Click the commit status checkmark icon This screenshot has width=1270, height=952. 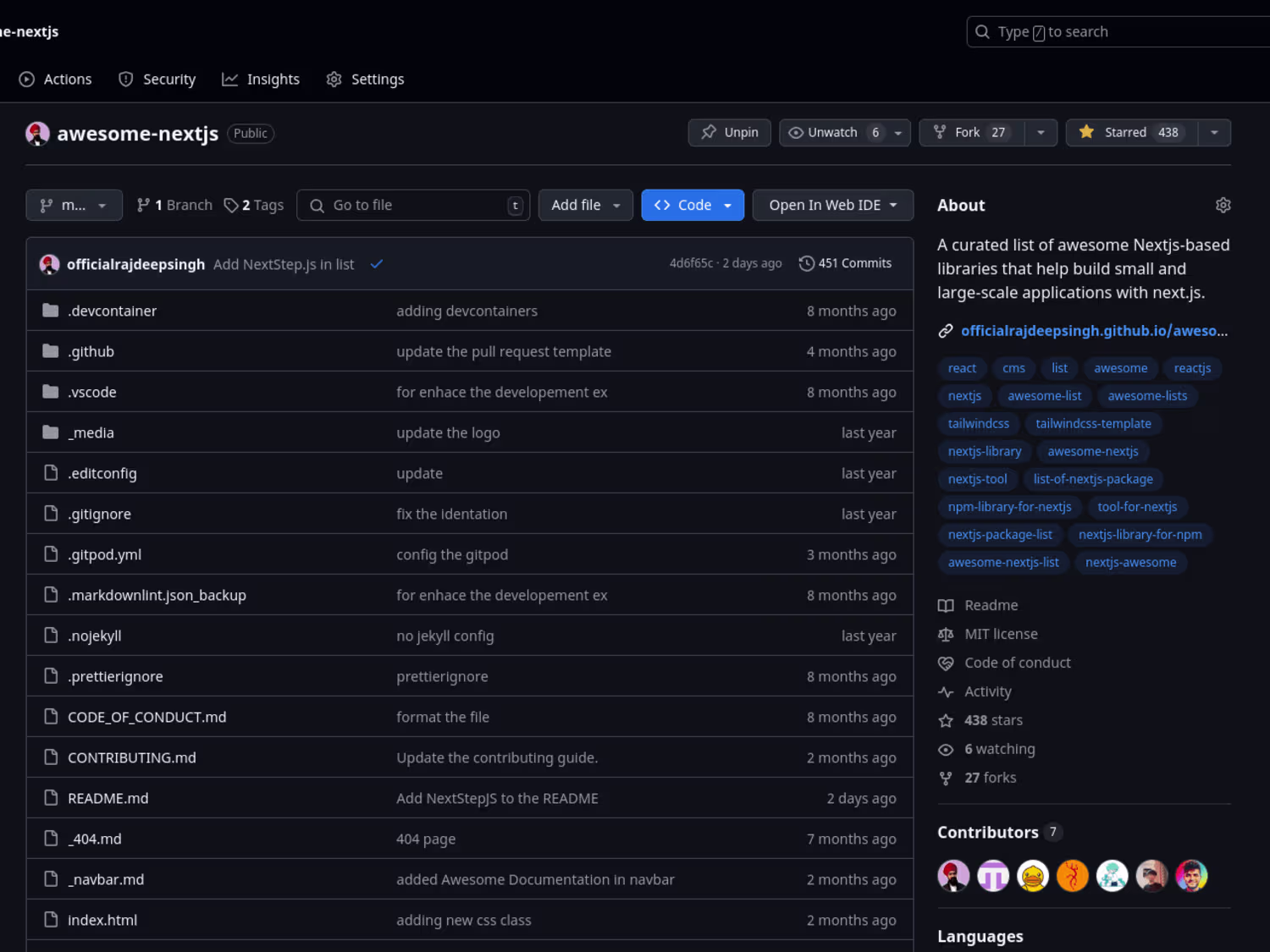point(377,264)
